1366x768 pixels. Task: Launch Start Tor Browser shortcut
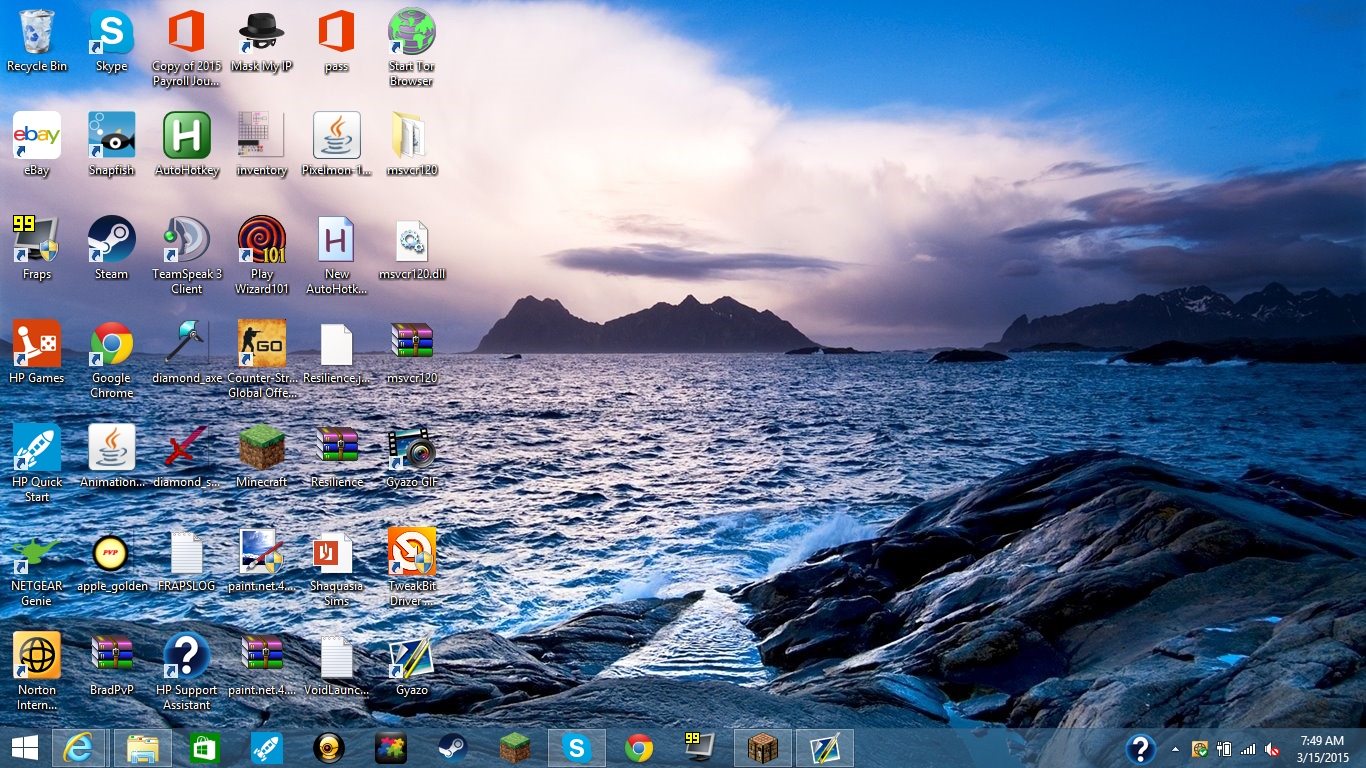tap(412, 47)
